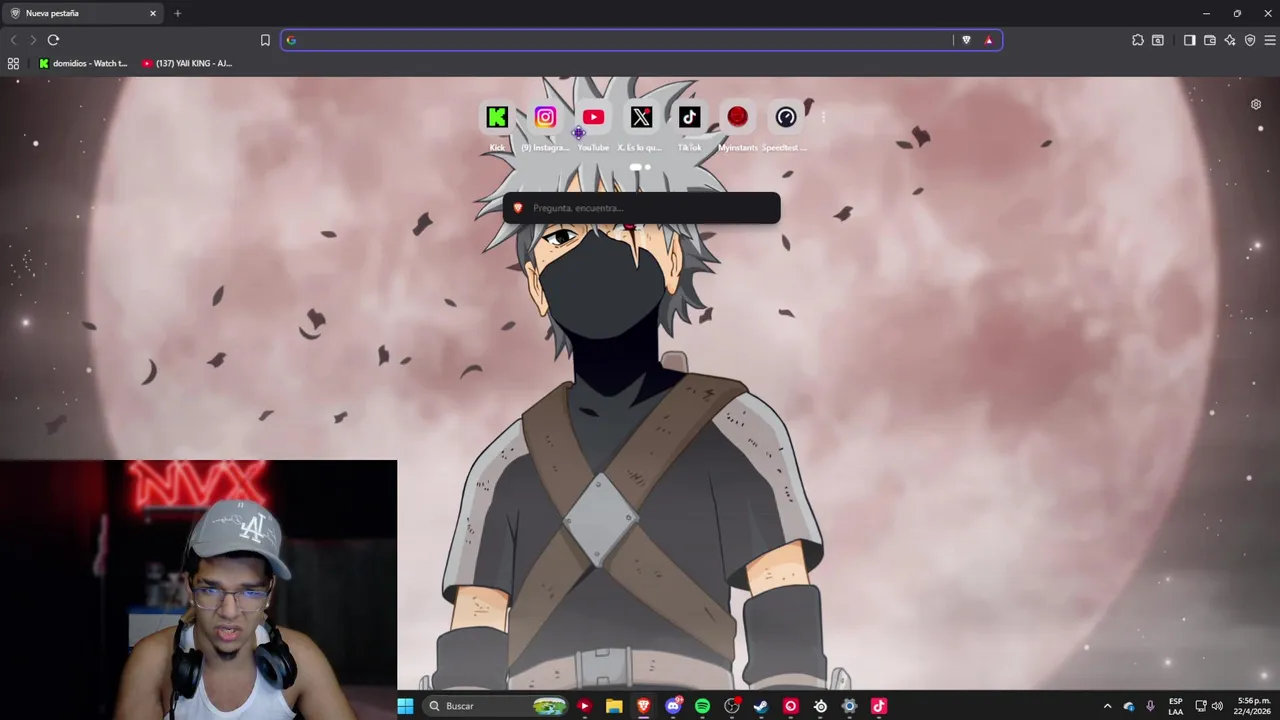Viewport: 1280px width, 720px height.
Task: Bookmark this page with bookmark icon
Action: (x=265, y=40)
